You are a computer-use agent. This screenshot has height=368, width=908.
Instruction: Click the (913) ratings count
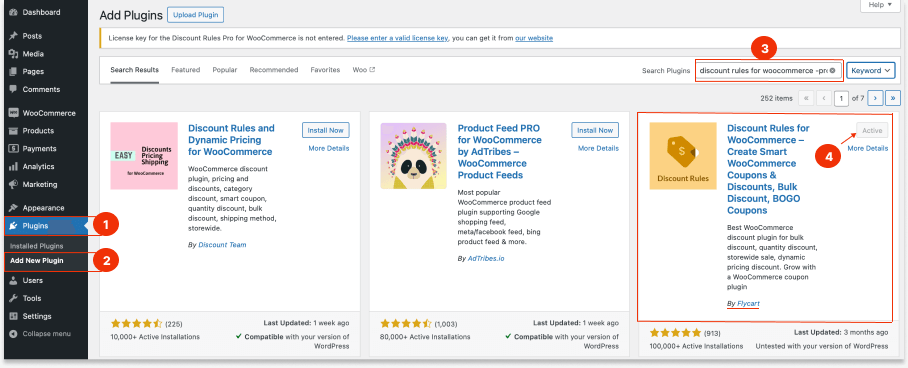[x=713, y=333]
